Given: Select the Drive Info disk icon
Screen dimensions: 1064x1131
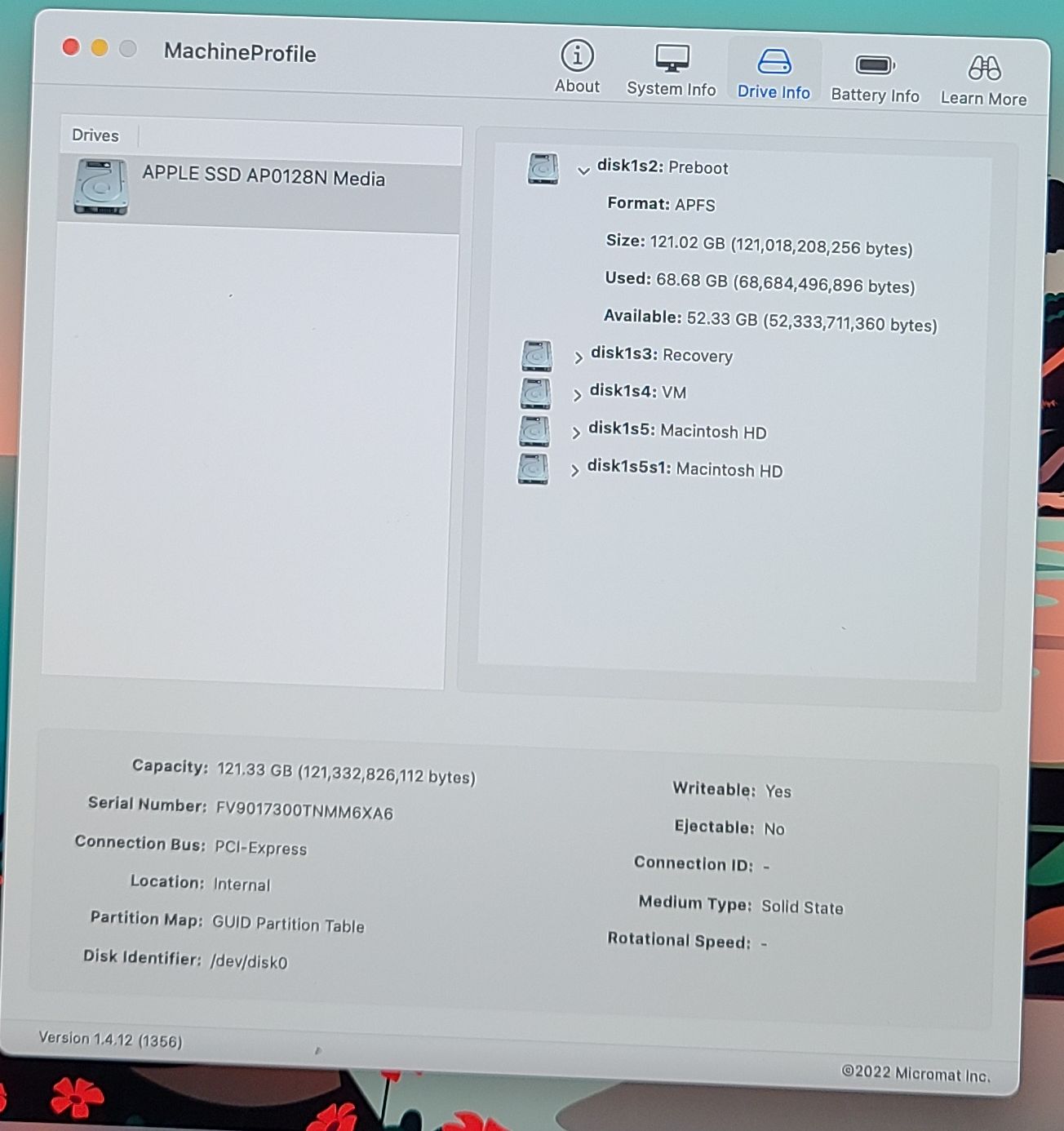Looking at the screenshot, I should pyautogui.click(x=774, y=62).
